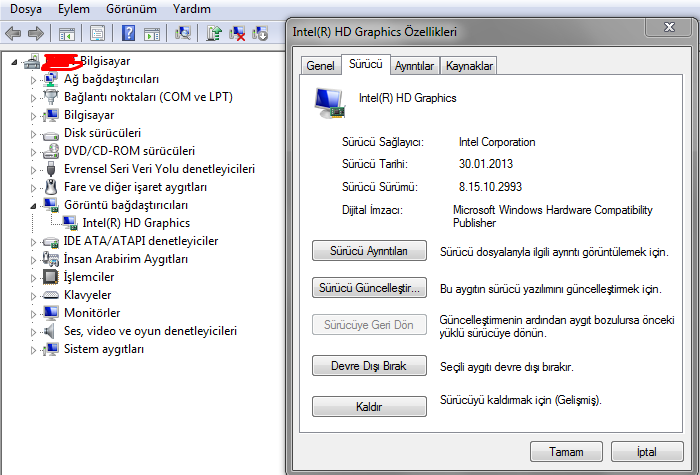
Task: Collapse the Görüntü bağdaştırıcıları node
Action: 33,206
